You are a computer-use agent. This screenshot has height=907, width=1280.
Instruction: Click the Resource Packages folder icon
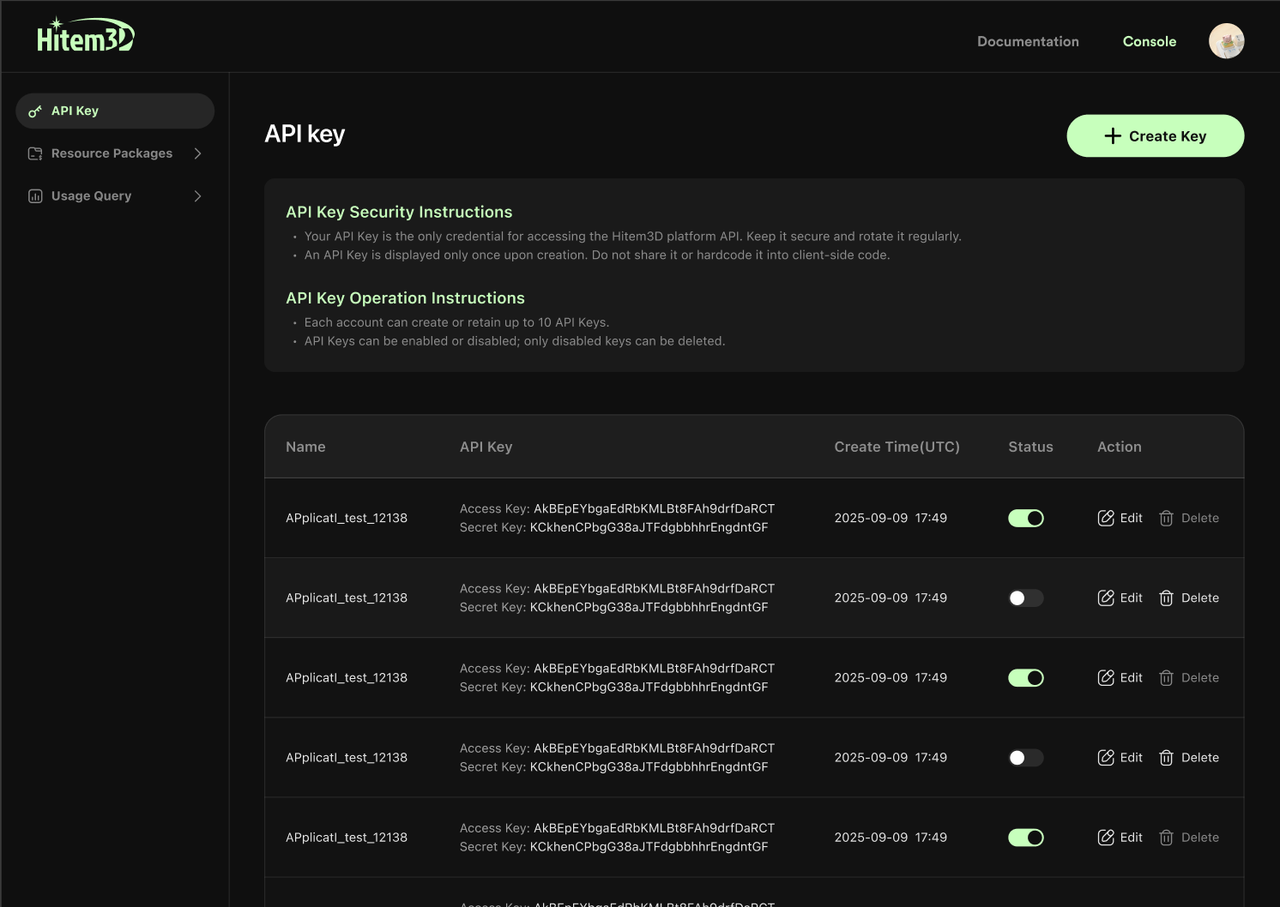click(x=35, y=154)
